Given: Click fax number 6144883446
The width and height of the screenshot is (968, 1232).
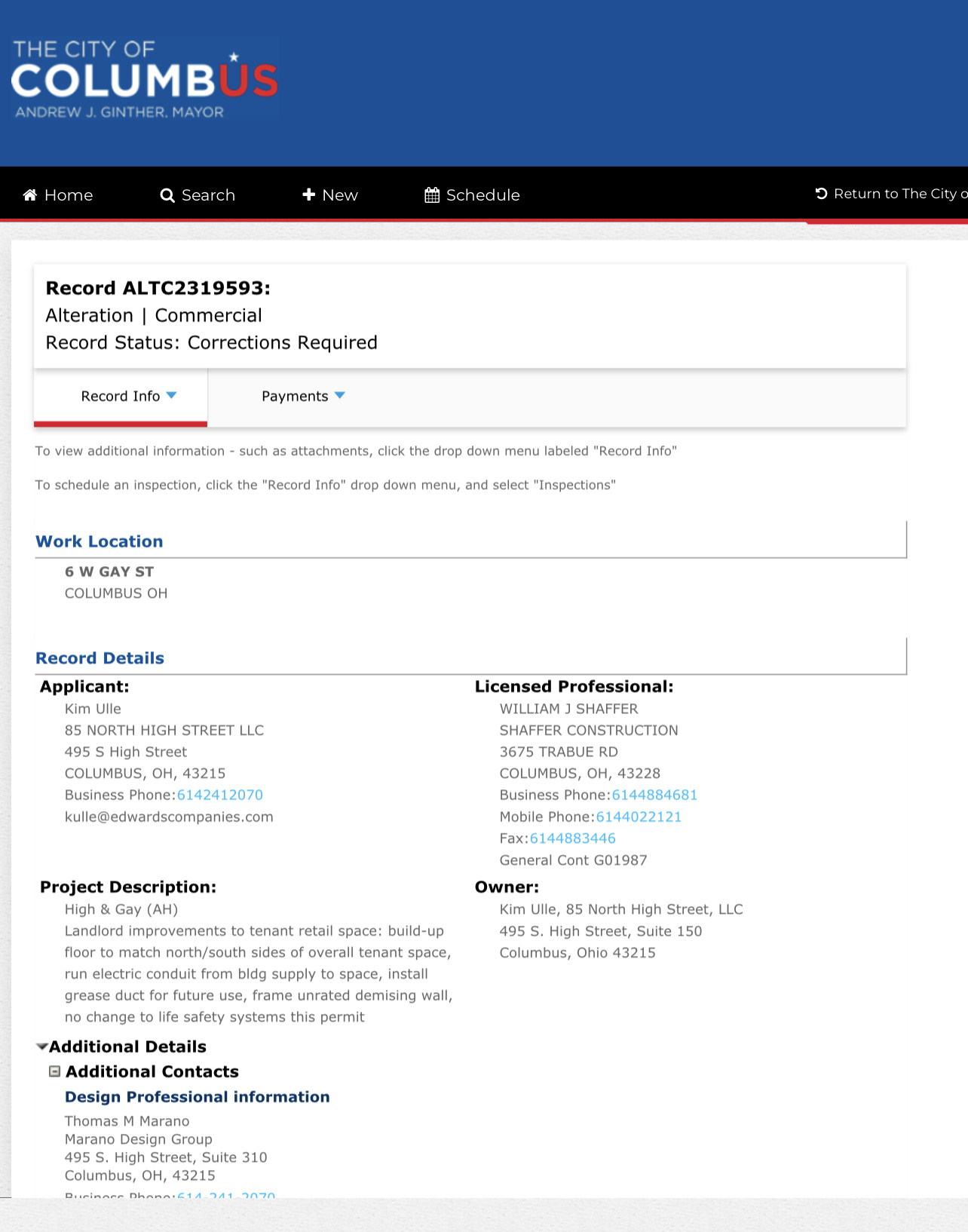Looking at the screenshot, I should coord(573,838).
